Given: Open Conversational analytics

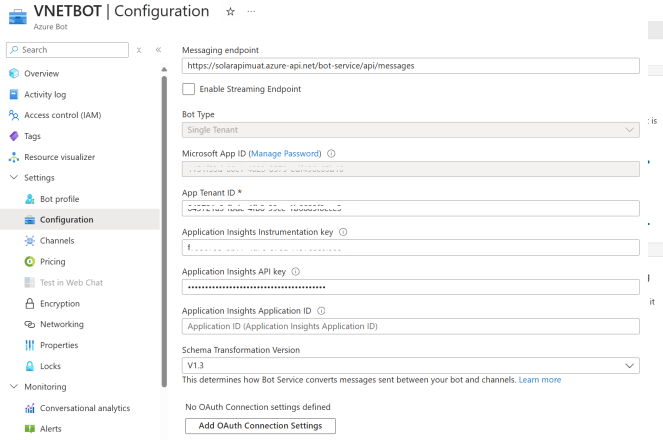Looking at the screenshot, I should click(85, 408).
